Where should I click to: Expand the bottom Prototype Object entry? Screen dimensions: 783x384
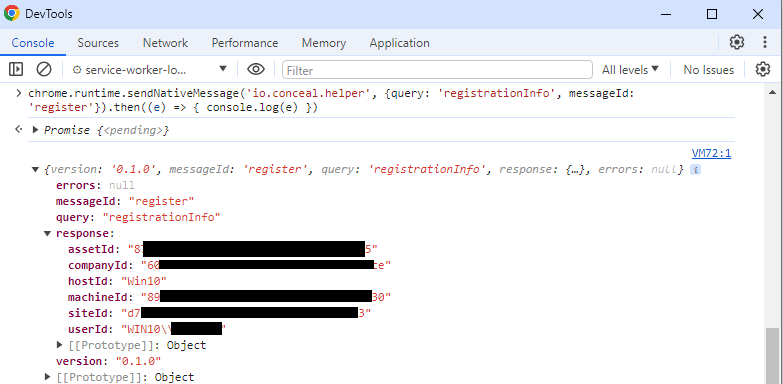(48, 377)
